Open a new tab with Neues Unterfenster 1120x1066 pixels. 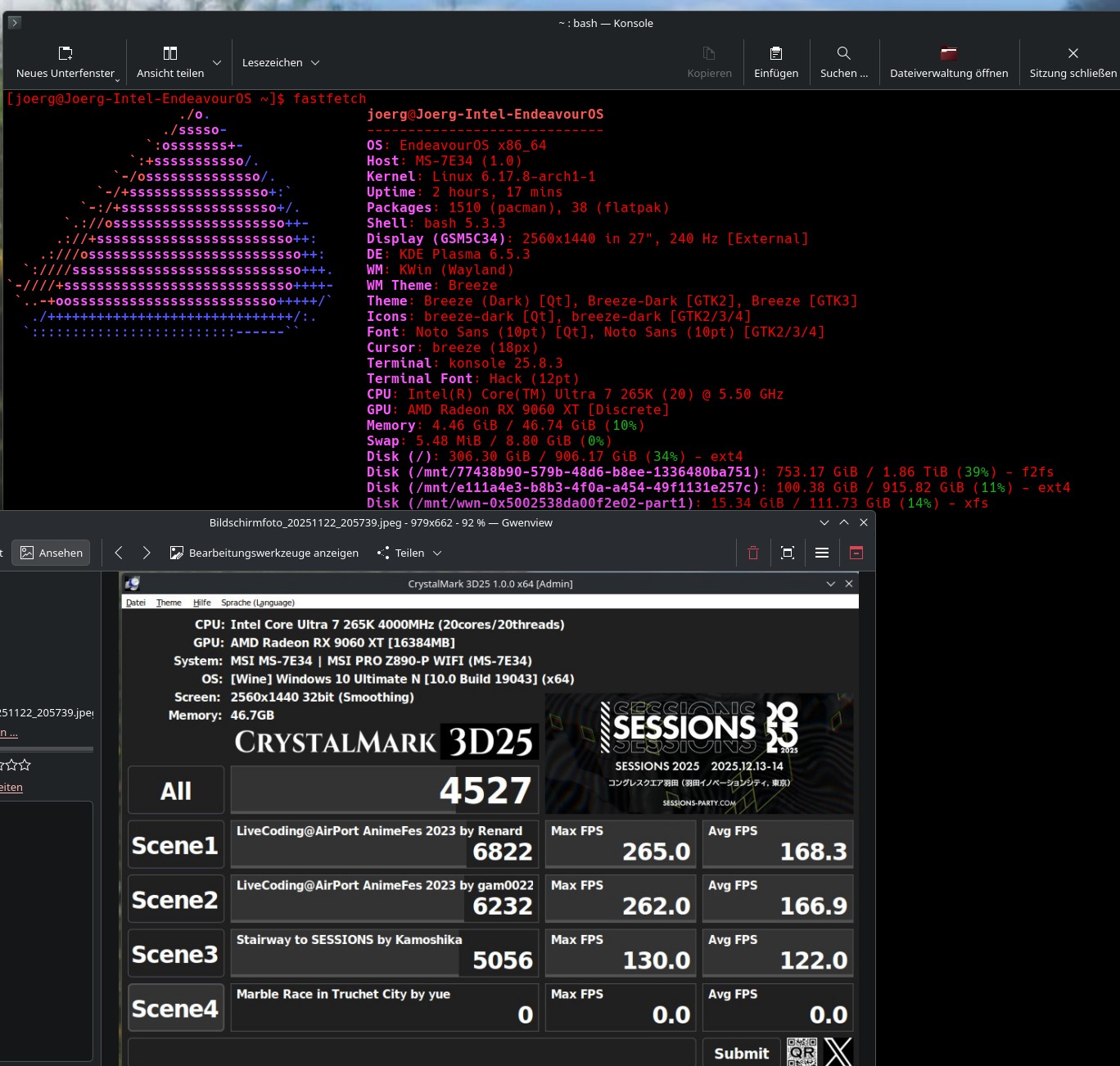pos(65,63)
